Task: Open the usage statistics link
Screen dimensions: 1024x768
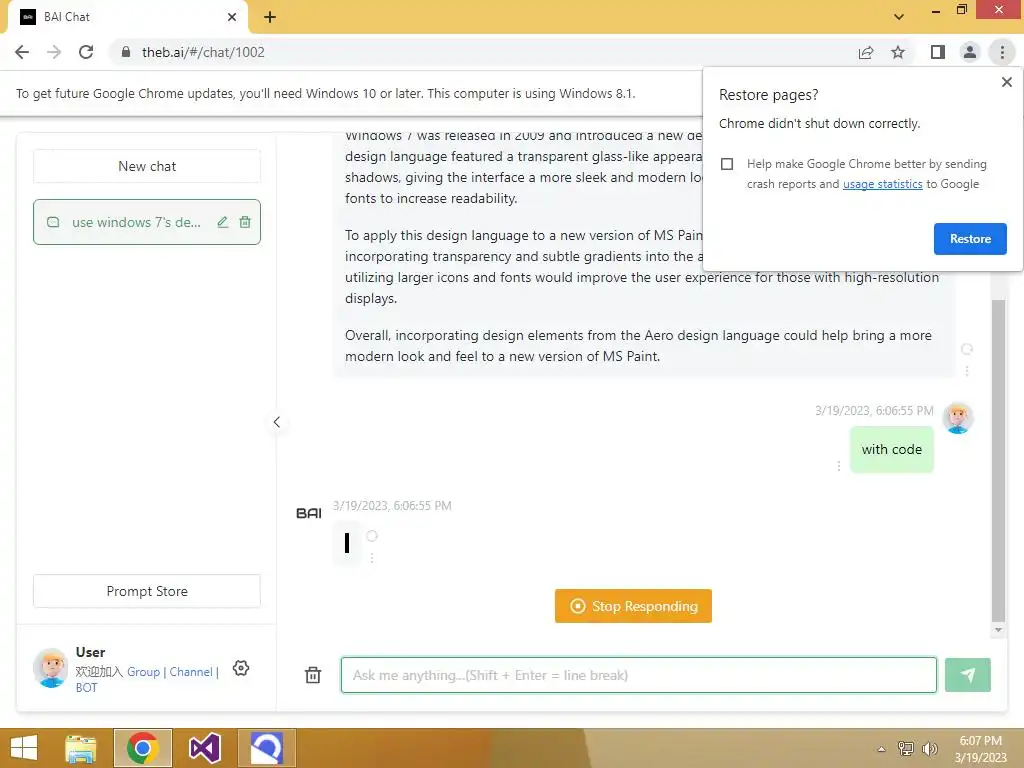Action: click(x=882, y=184)
